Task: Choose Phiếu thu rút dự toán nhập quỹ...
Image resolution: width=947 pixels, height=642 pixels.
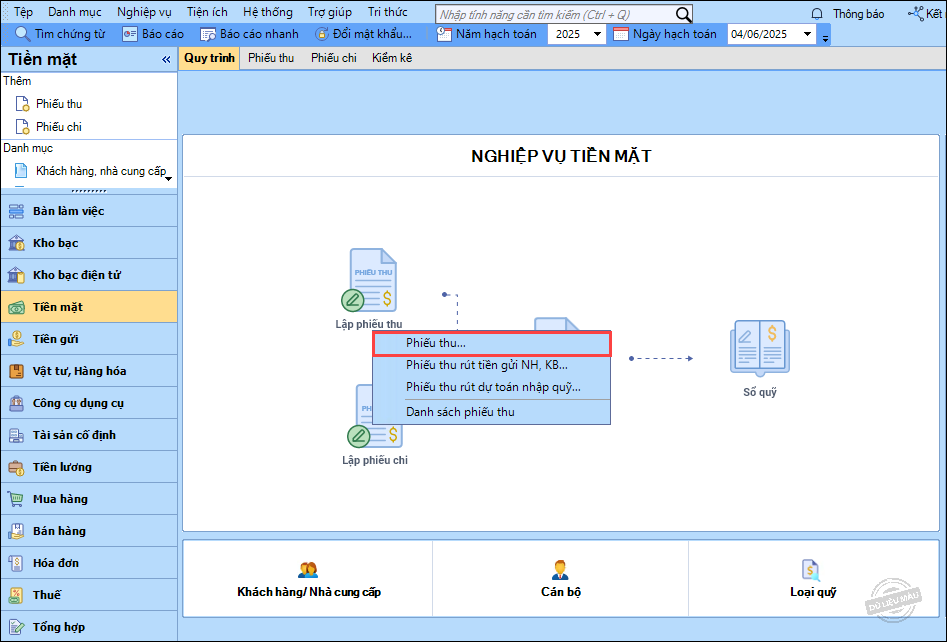Action: [x=492, y=387]
